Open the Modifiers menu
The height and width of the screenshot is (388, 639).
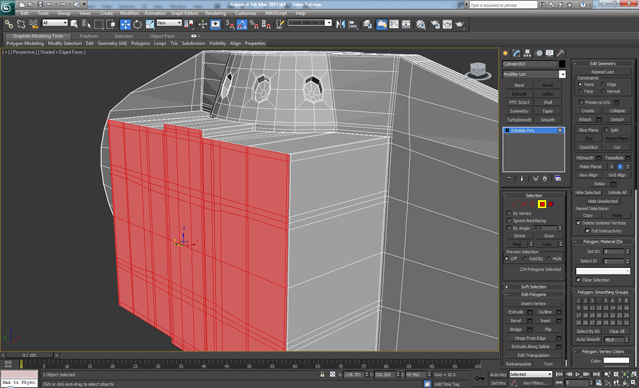point(130,13)
